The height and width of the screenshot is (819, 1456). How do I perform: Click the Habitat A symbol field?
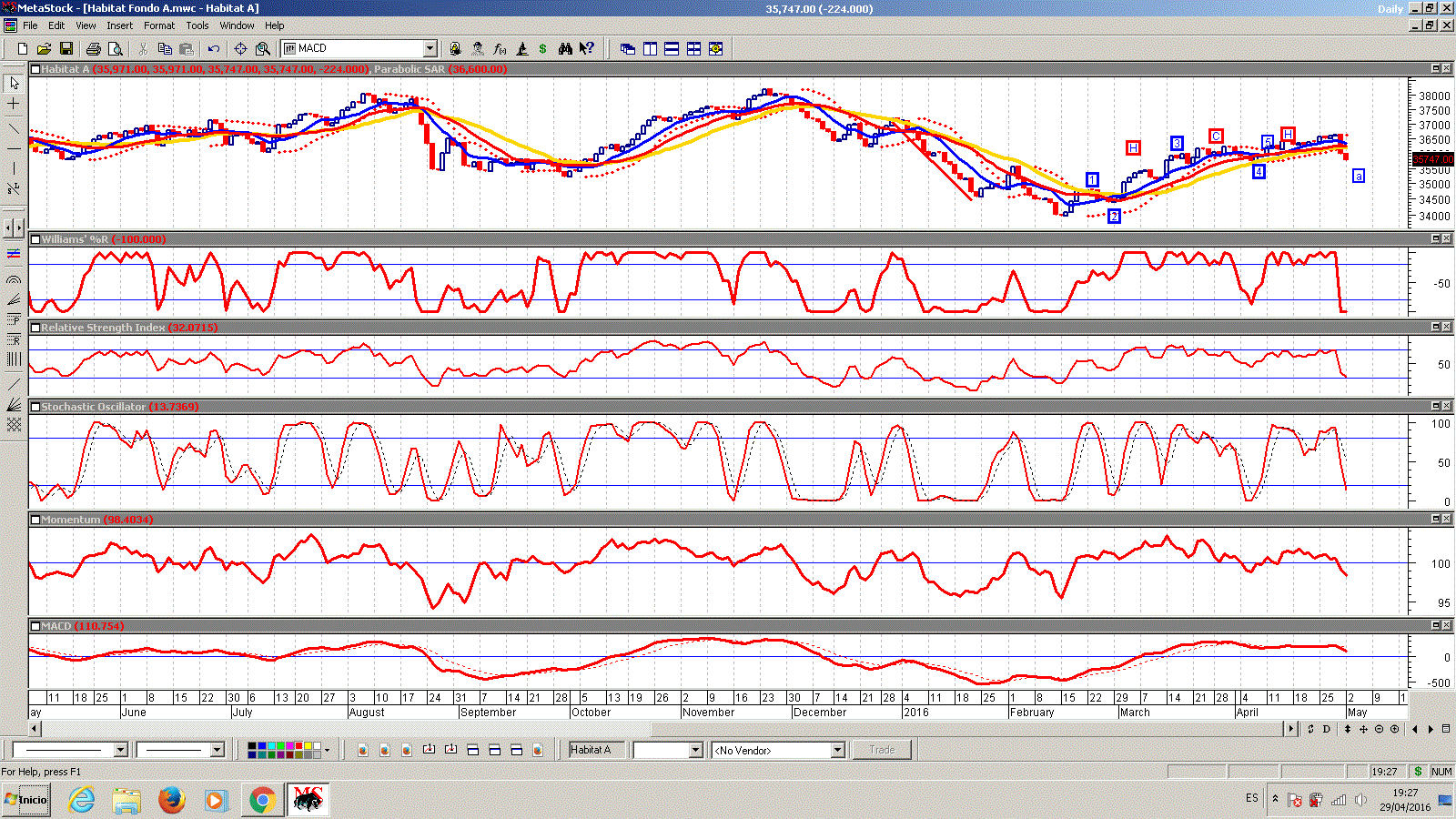point(597,750)
